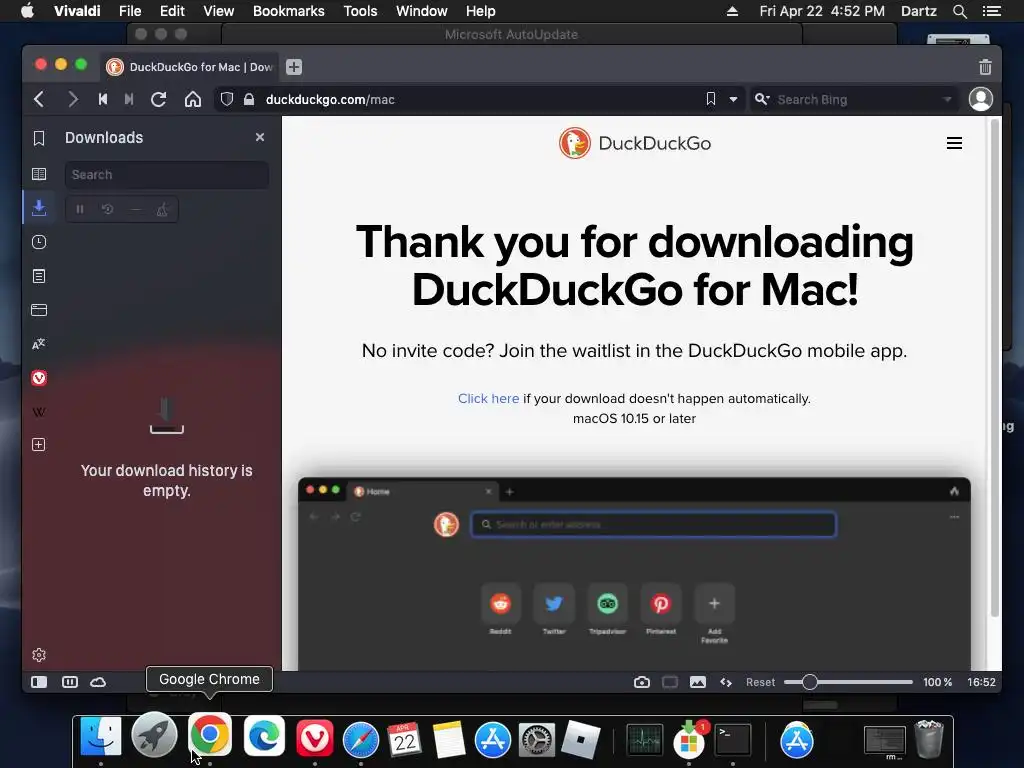1024x768 pixels.
Task: Open closed tabs trash can
Action: pos(985,67)
